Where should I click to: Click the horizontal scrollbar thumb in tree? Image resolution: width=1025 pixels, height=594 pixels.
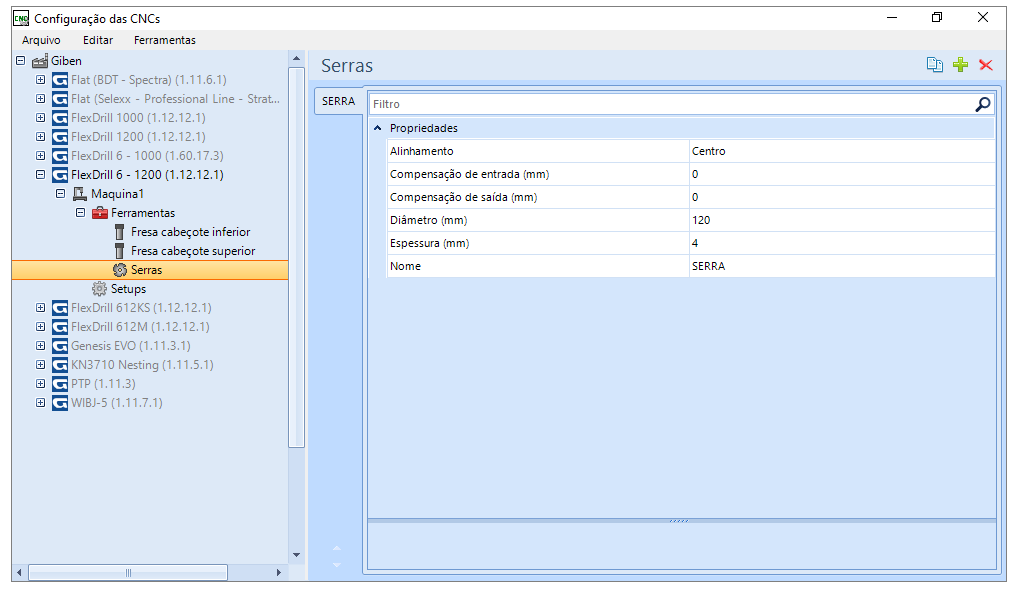click(128, 572)
